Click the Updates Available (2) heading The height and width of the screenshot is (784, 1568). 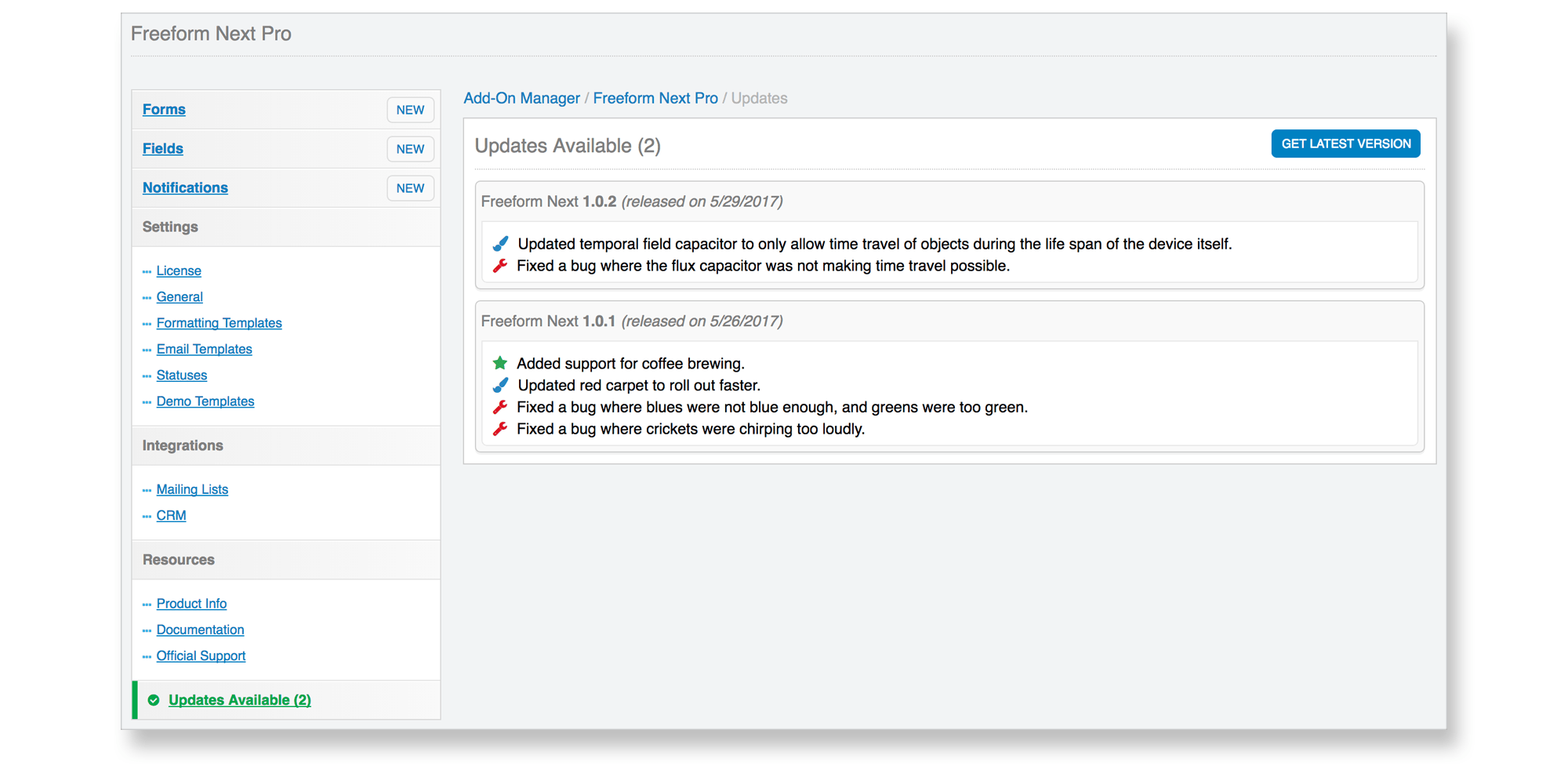tap(568, 146)
